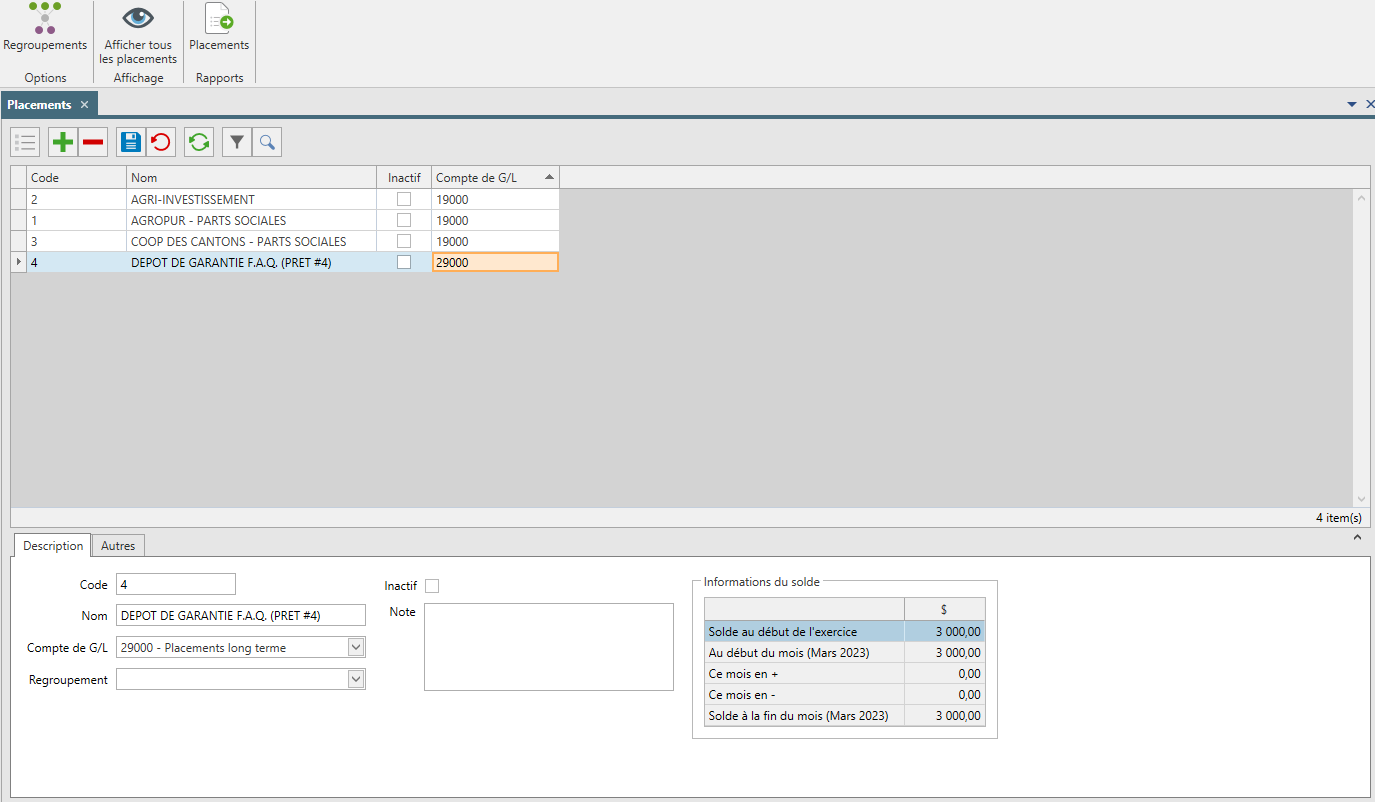Click the grid's vertical scrollbar down arrow
The image size is (1375, 802).
point(1361,499)
